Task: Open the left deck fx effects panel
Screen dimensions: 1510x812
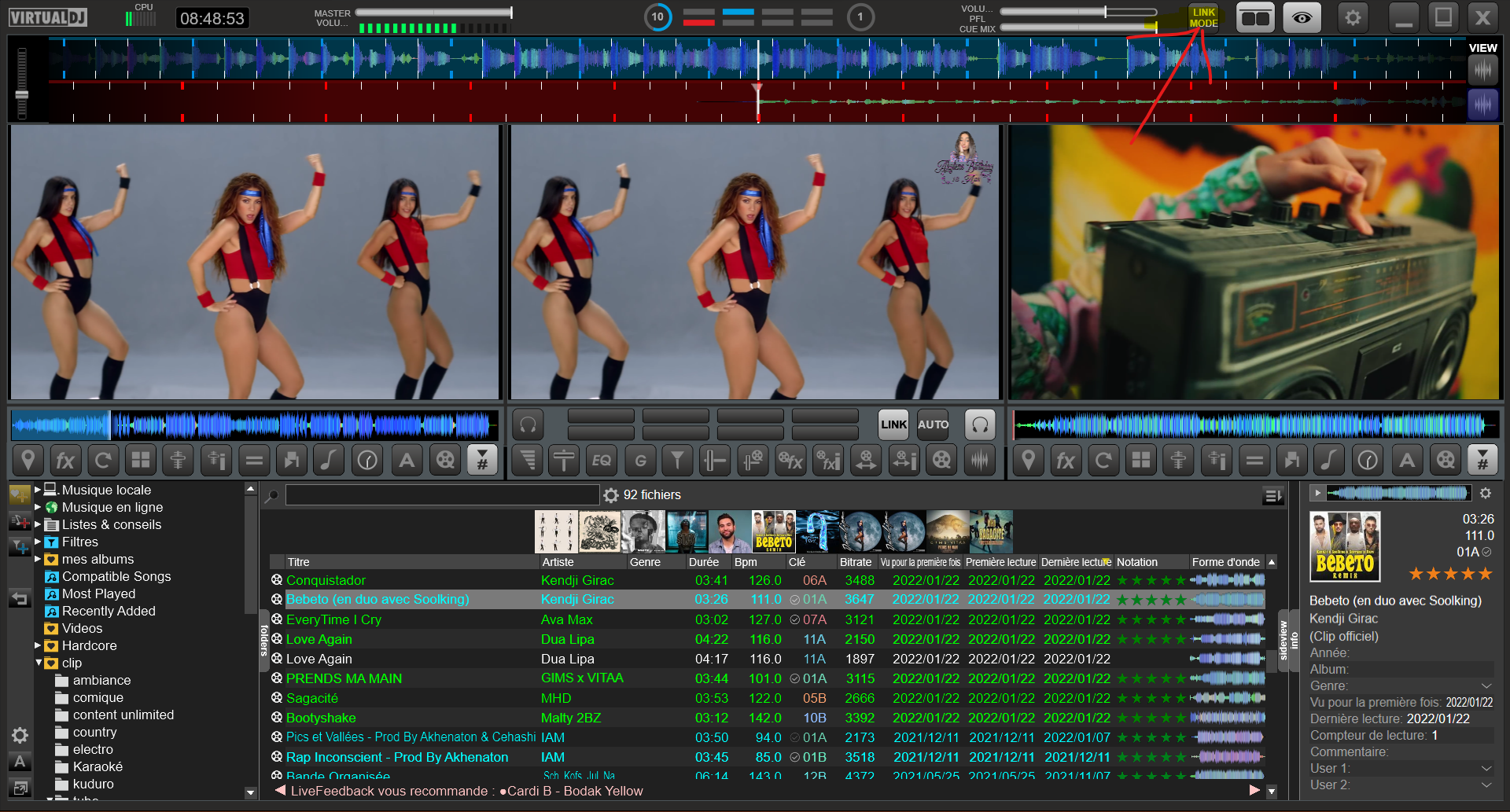Action: pos(65,461)
